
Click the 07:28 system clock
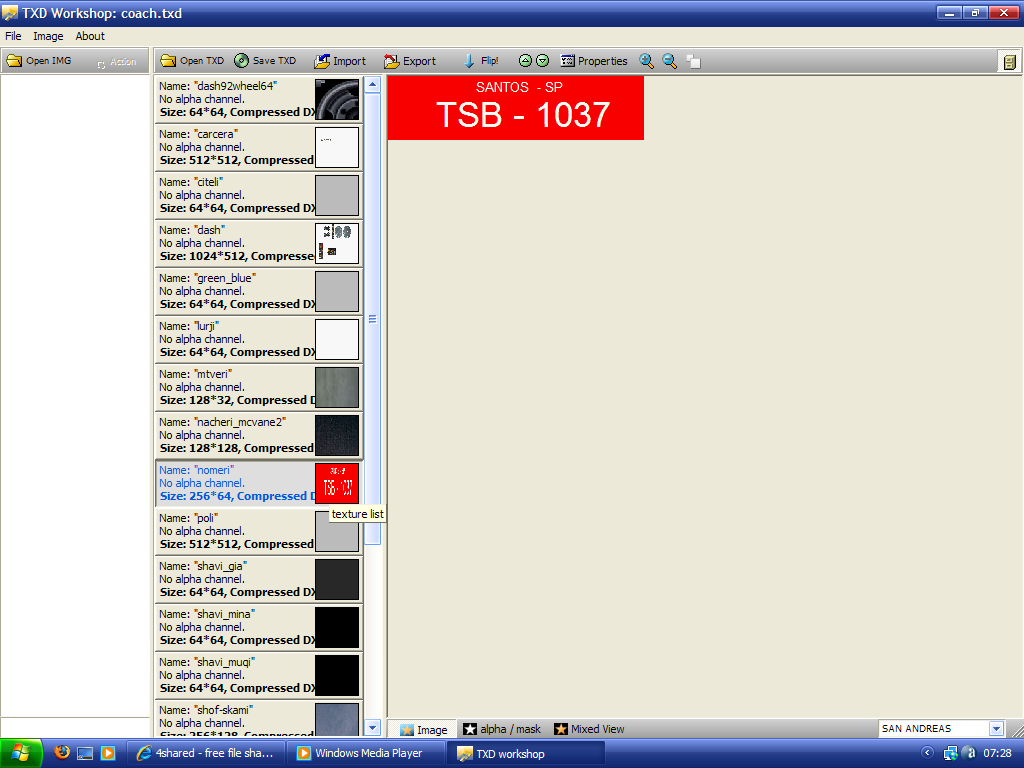click(998, 753)
